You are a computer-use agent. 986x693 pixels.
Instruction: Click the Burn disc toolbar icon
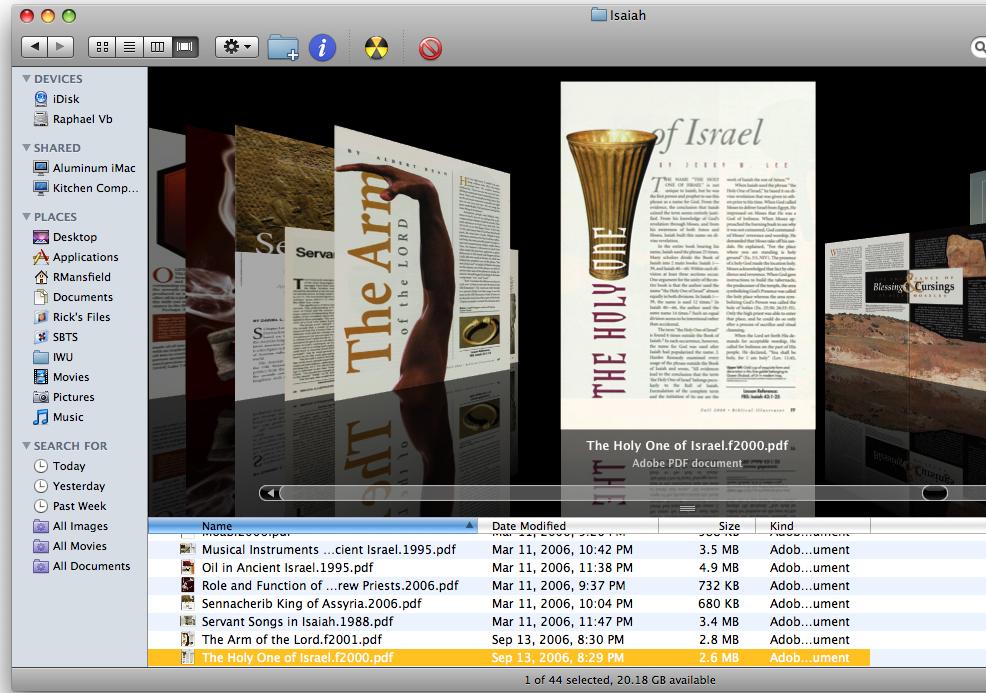376,47
